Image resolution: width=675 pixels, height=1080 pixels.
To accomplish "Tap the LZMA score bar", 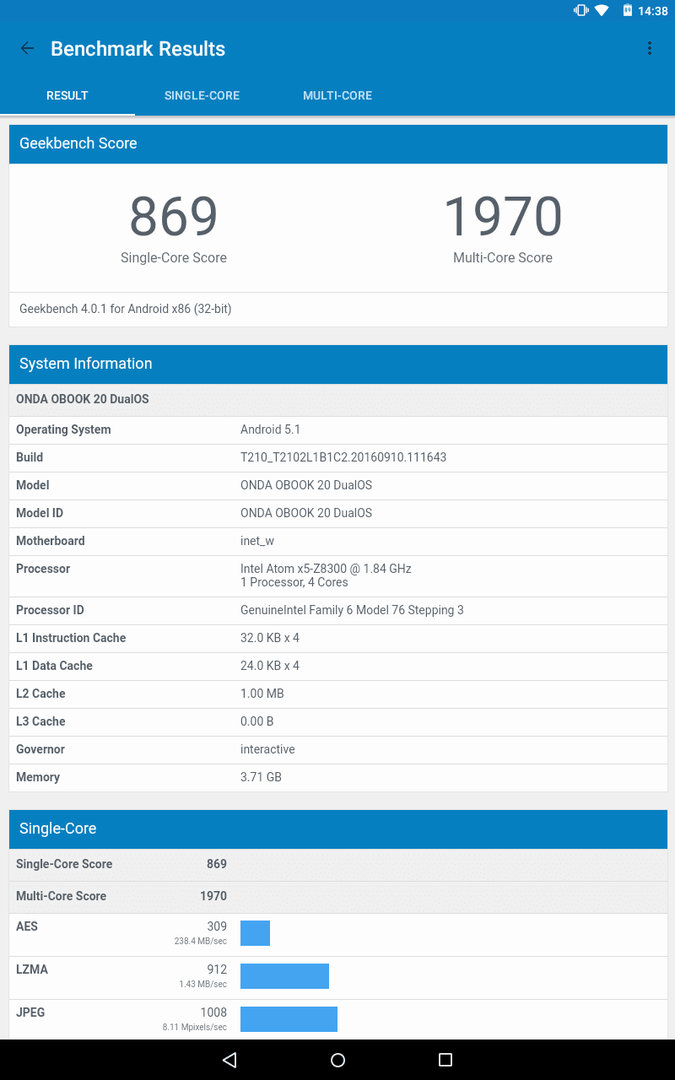I will click(x=284, y=976).
